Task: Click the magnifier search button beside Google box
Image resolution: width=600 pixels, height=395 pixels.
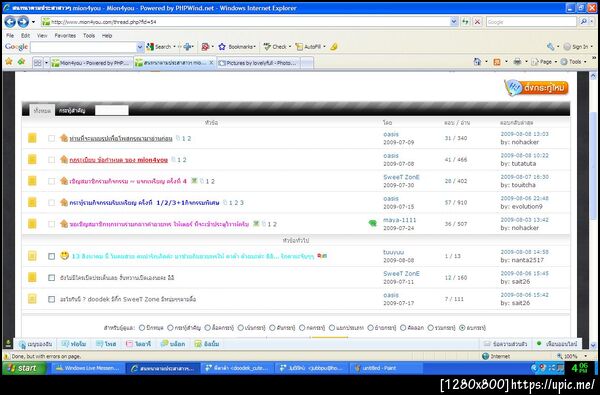Action: click(583, 22)
